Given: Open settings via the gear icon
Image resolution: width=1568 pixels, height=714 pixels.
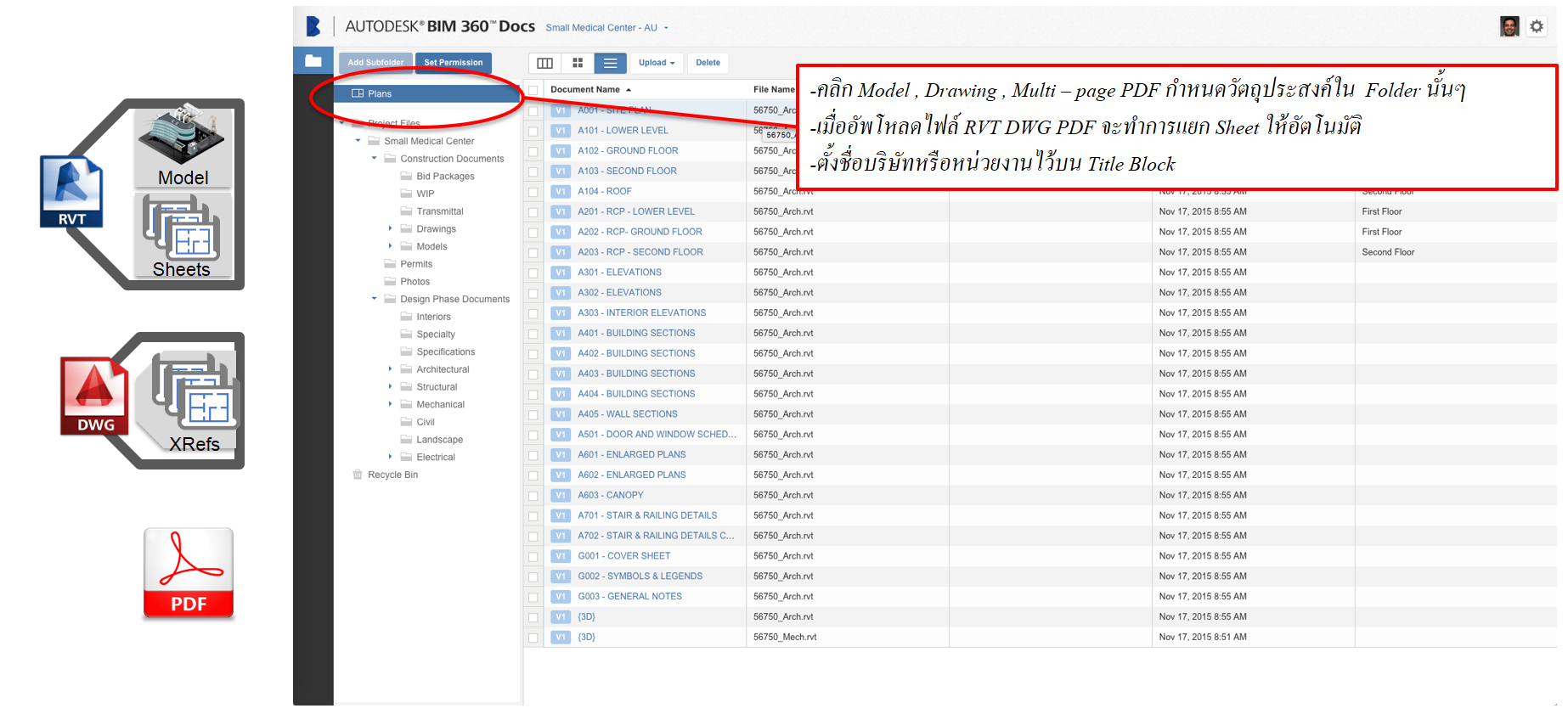Looking at the screenshot, I should click(1537, 26).
